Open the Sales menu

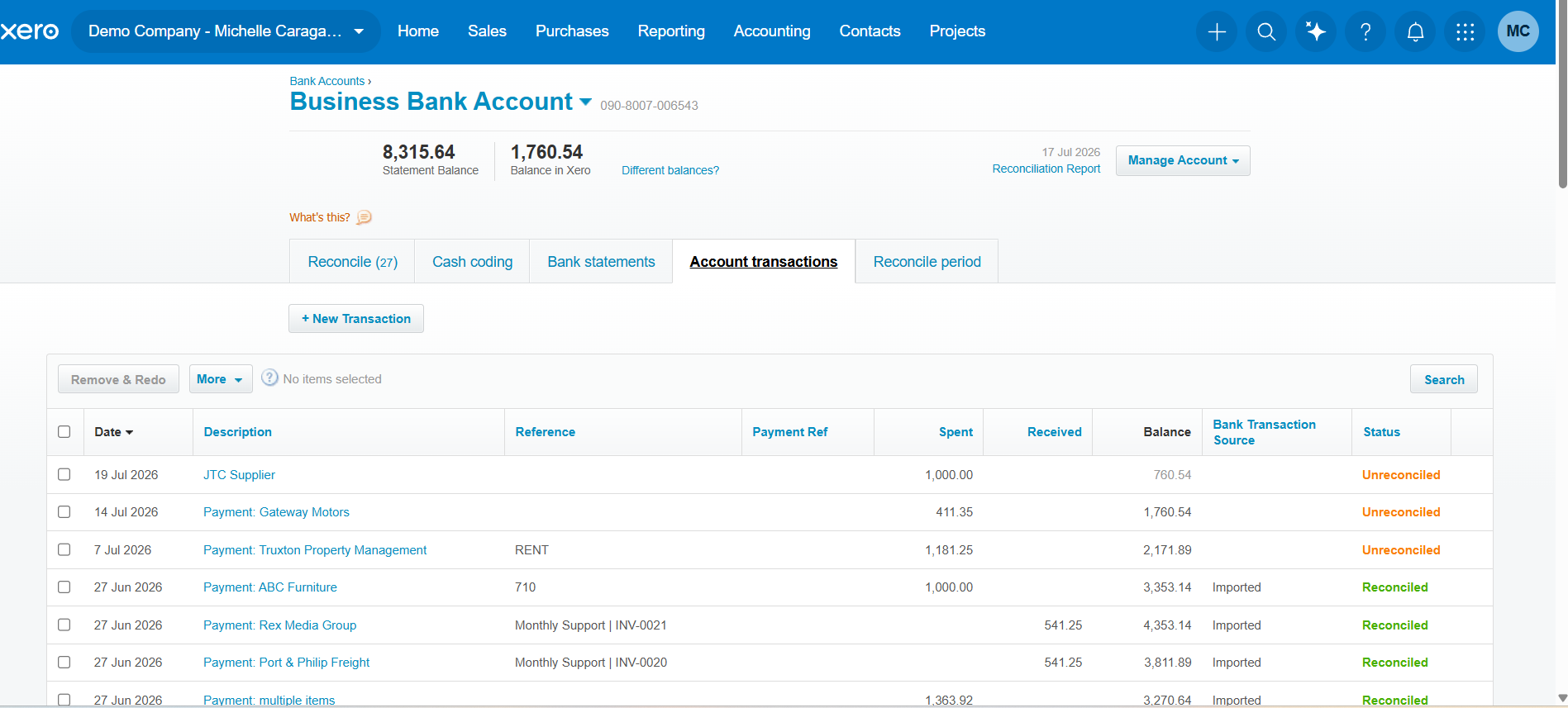coord(487,31)
